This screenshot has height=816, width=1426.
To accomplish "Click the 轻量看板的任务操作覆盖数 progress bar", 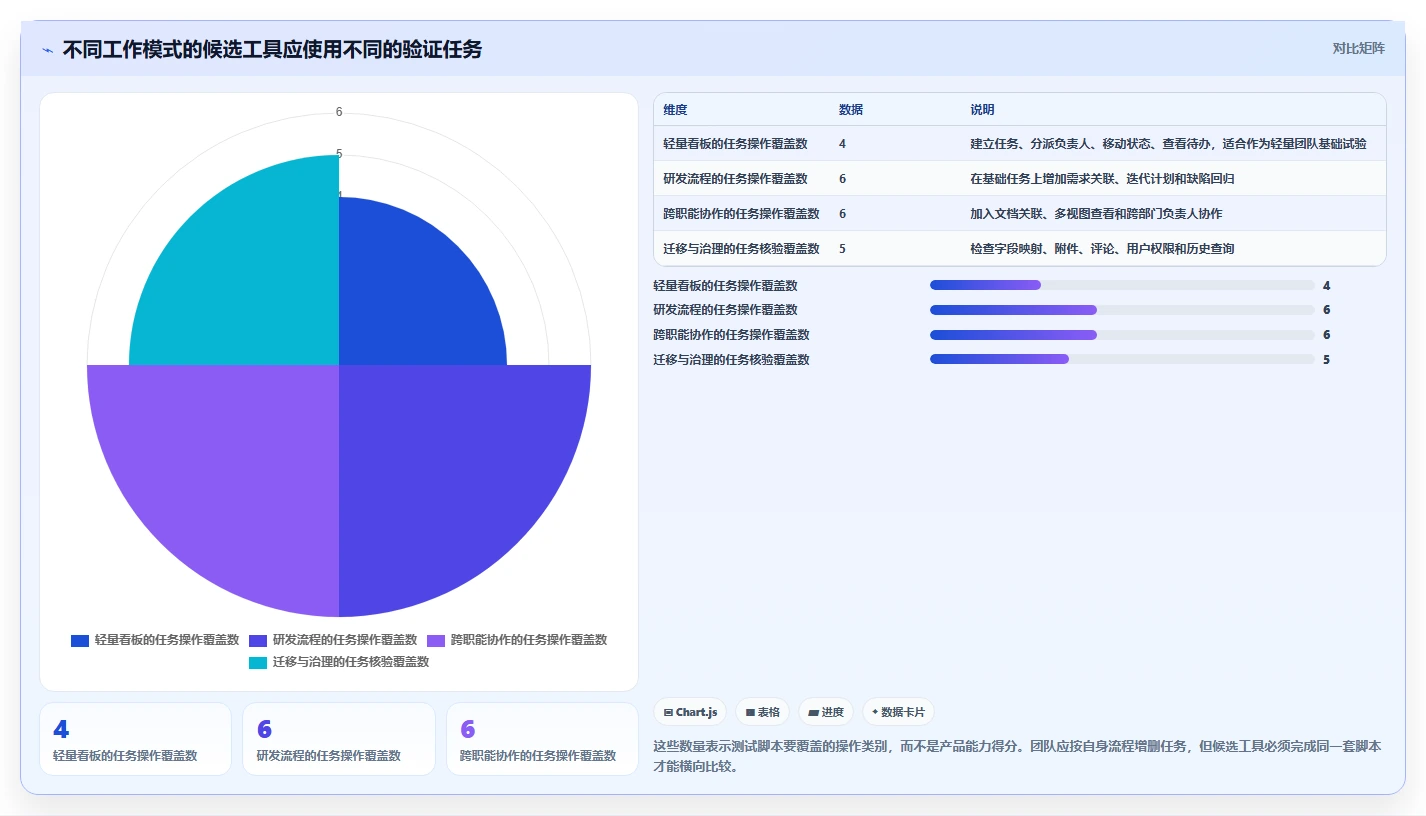I will click(1122, 285).
